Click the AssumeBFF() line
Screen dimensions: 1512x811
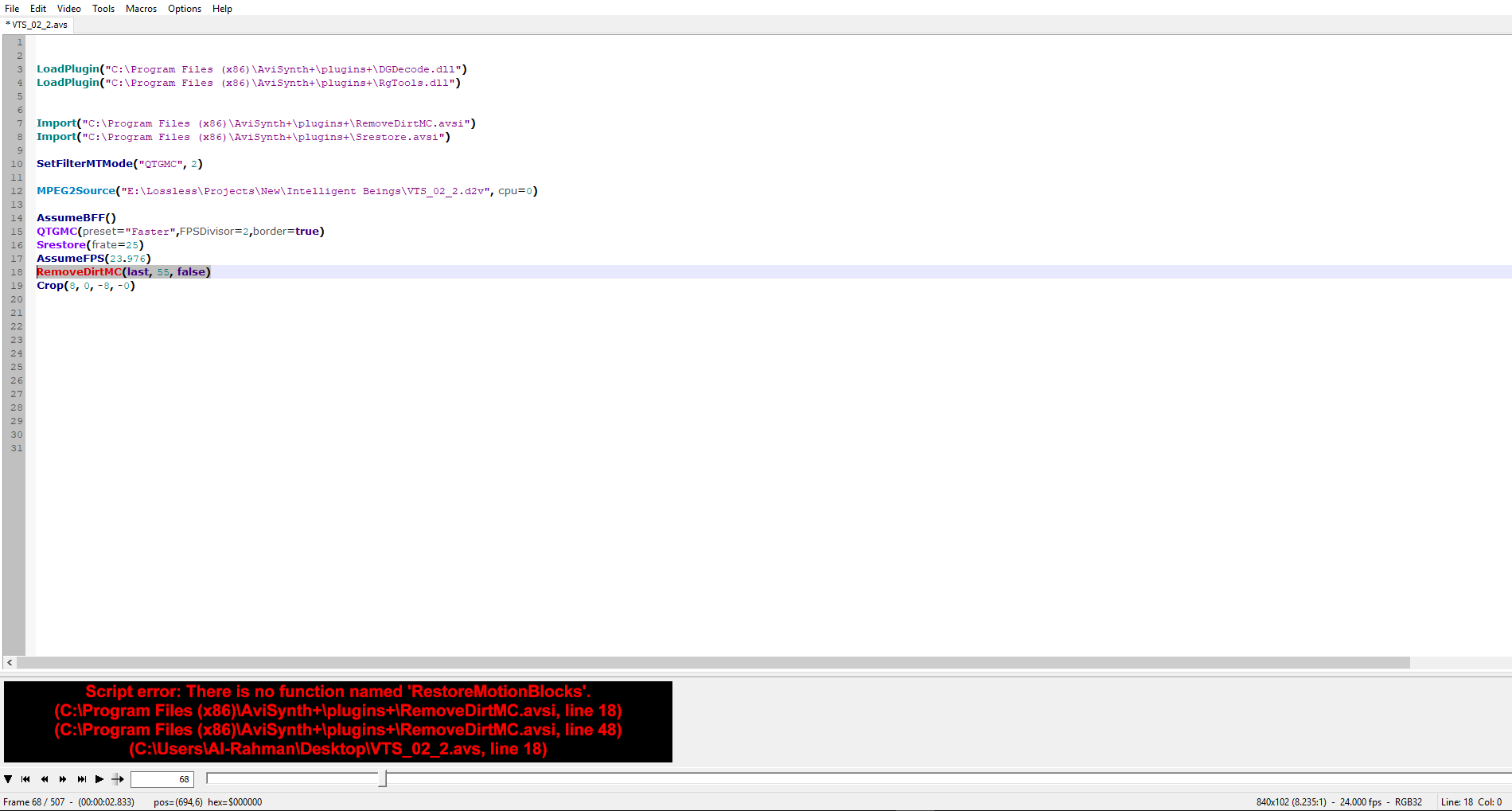(x=76, y=218)
